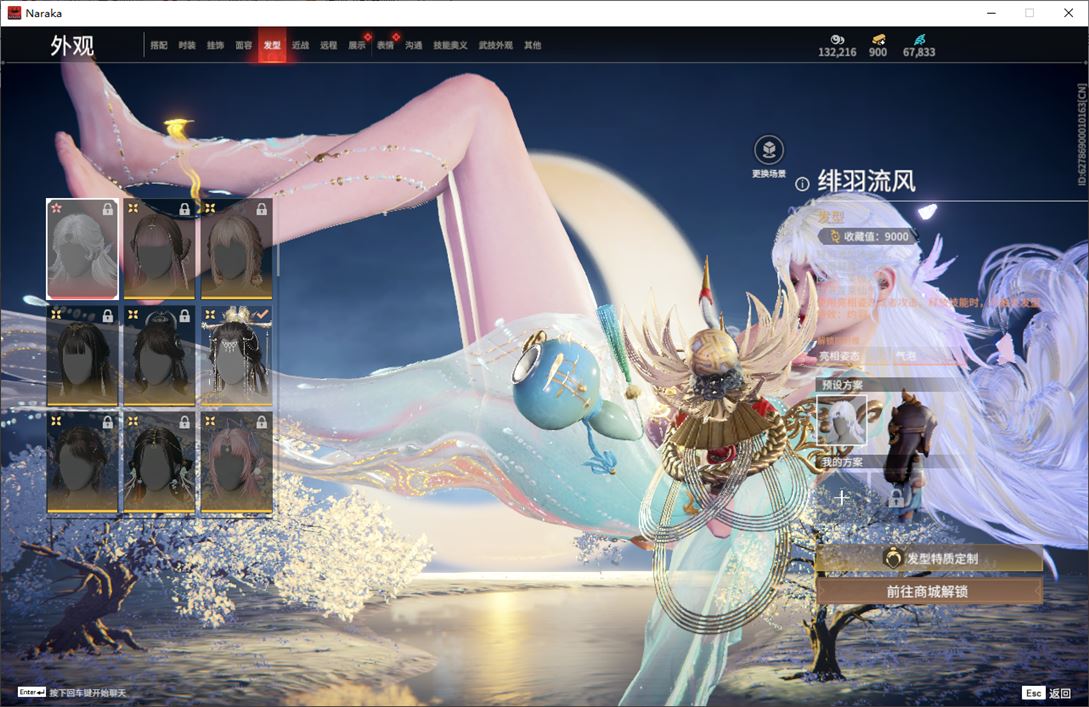Click the 132,216 currency amount

click(837, 52)
